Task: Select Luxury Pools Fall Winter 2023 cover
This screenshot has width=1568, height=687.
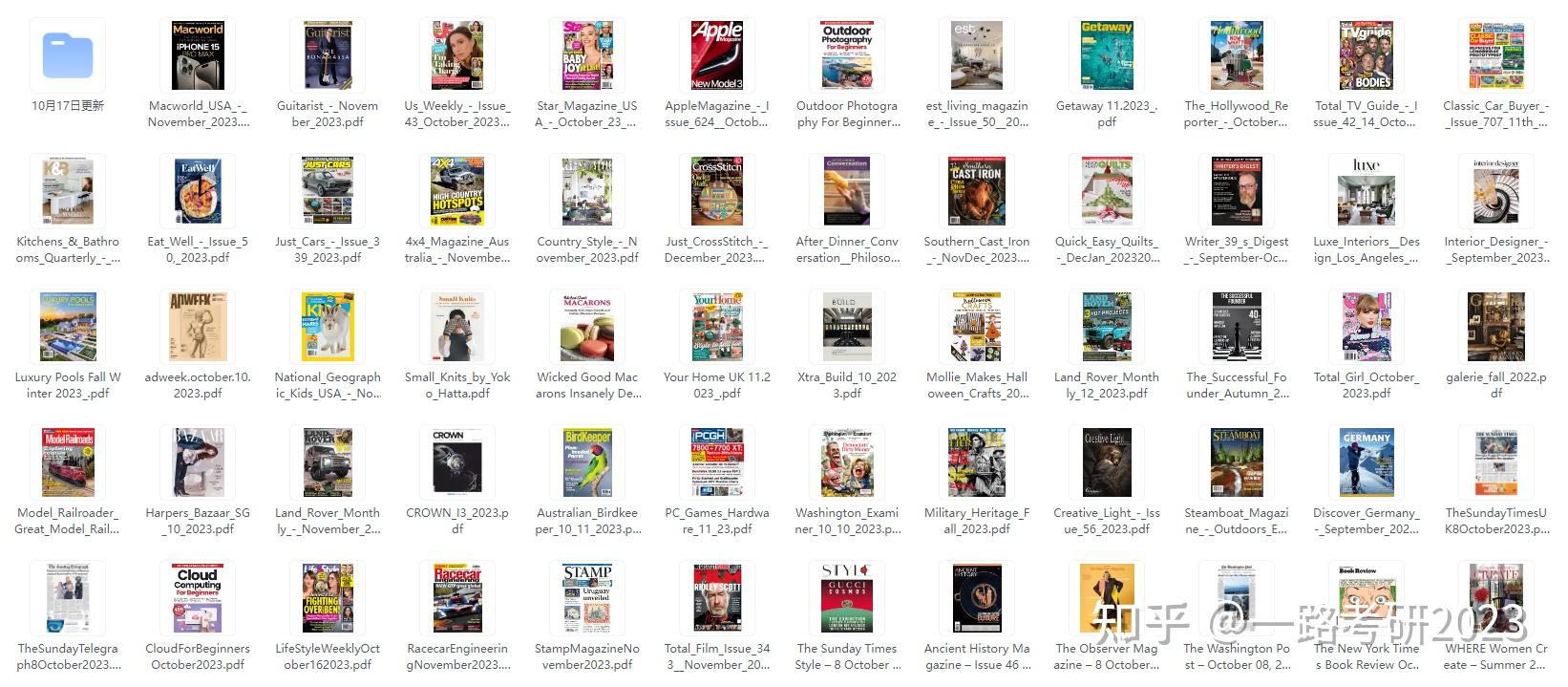Action: (x=68, y=327)
